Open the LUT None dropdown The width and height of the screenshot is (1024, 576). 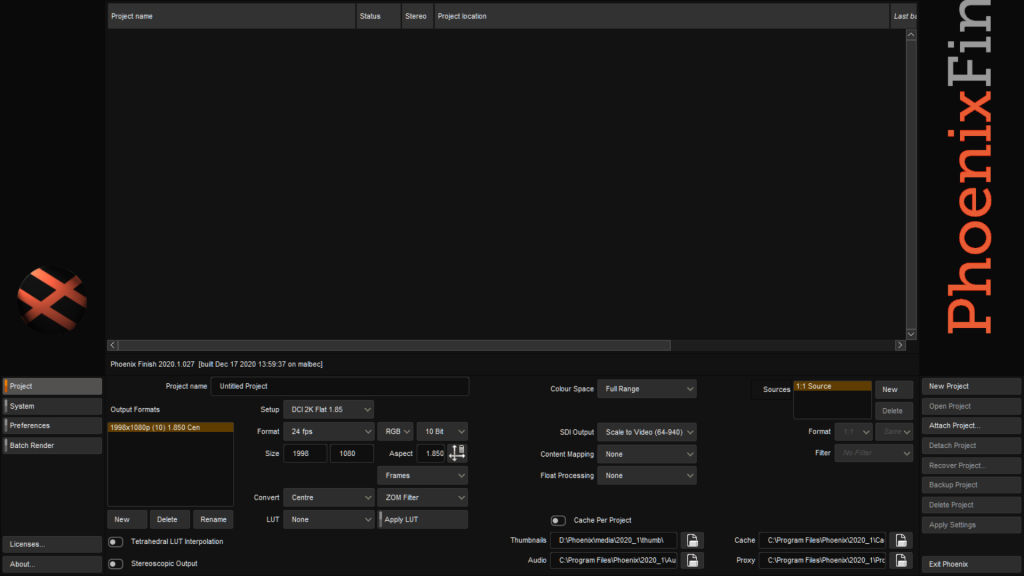click(x=328, y=520)
